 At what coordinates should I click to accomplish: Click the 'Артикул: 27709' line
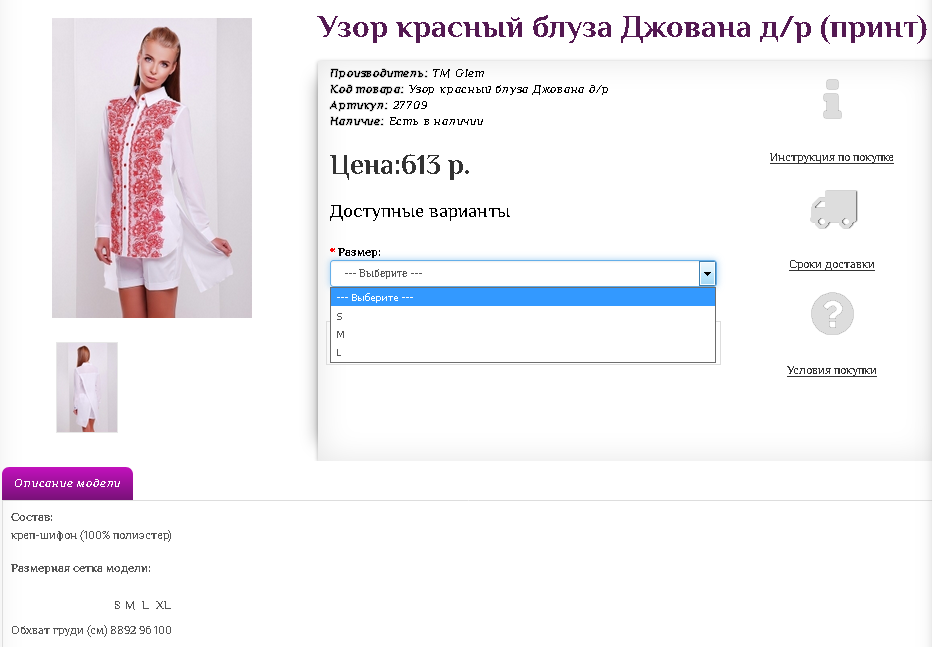pyautogui.click(x=379, y=105)
